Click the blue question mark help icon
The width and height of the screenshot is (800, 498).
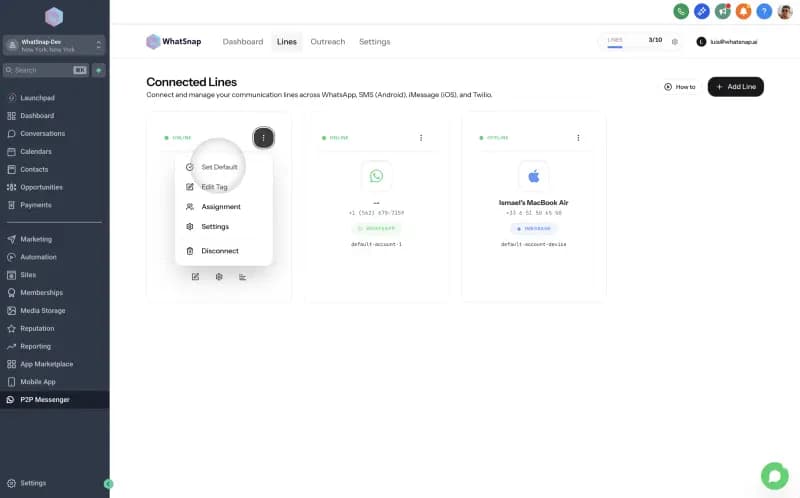pos(764,11)
